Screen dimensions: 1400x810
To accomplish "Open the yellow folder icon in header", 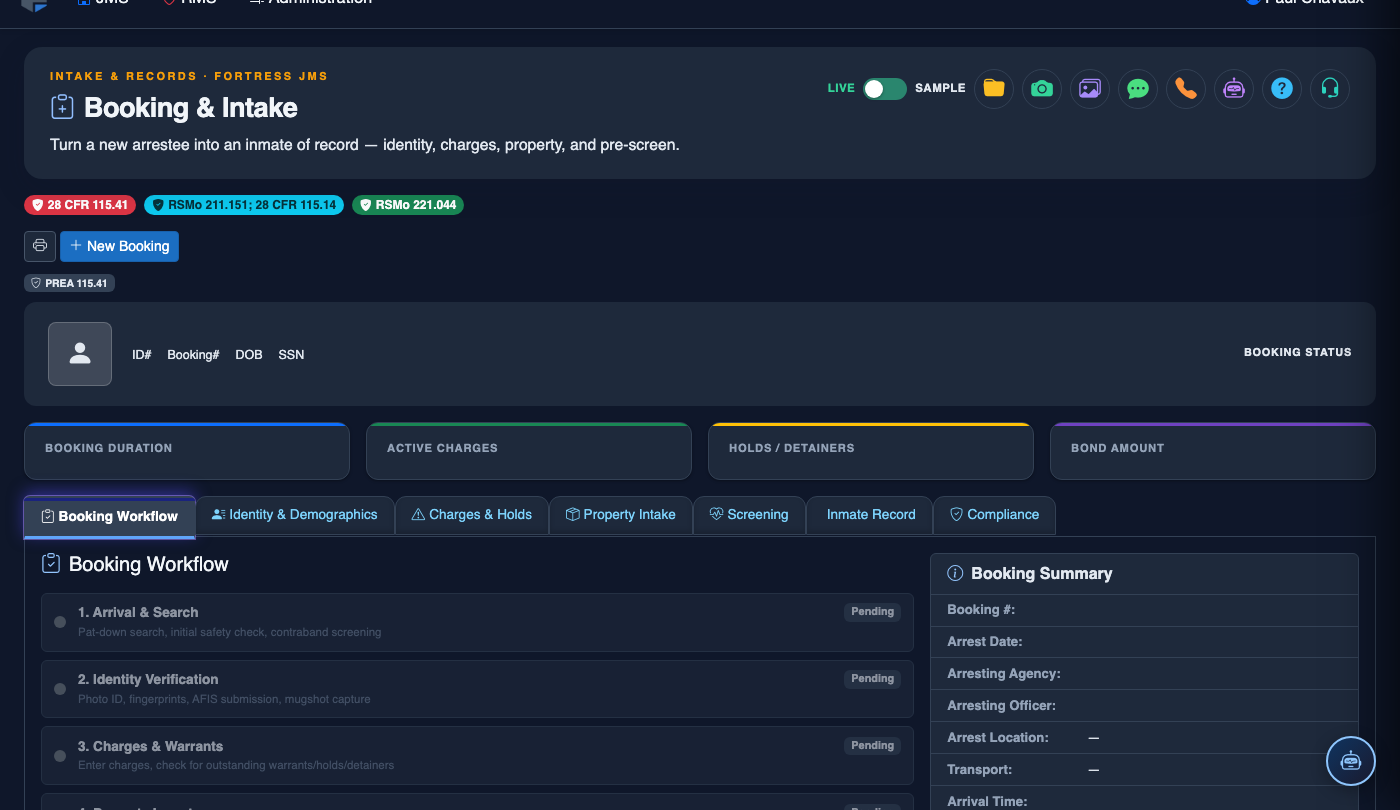I will [x=994, y=88].
